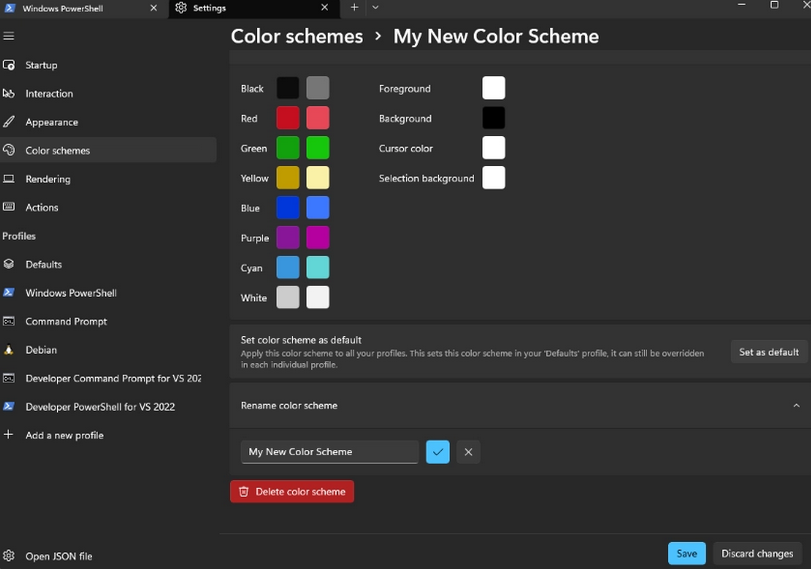The image size is (811, 569).
Task: Open the JSON file
Action: [x=108, y=556]
